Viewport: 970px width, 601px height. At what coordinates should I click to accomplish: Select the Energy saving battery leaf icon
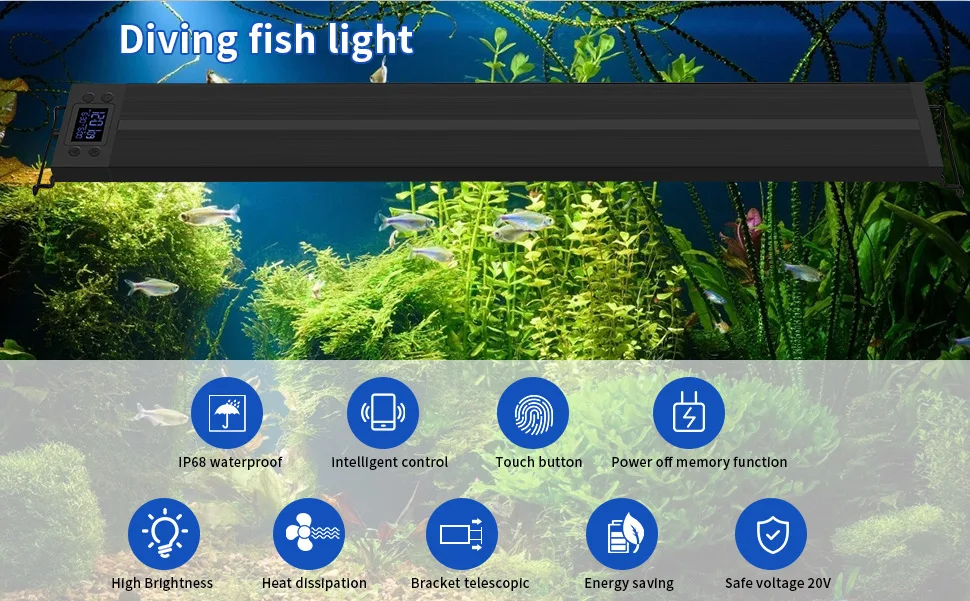coord(622,534)
